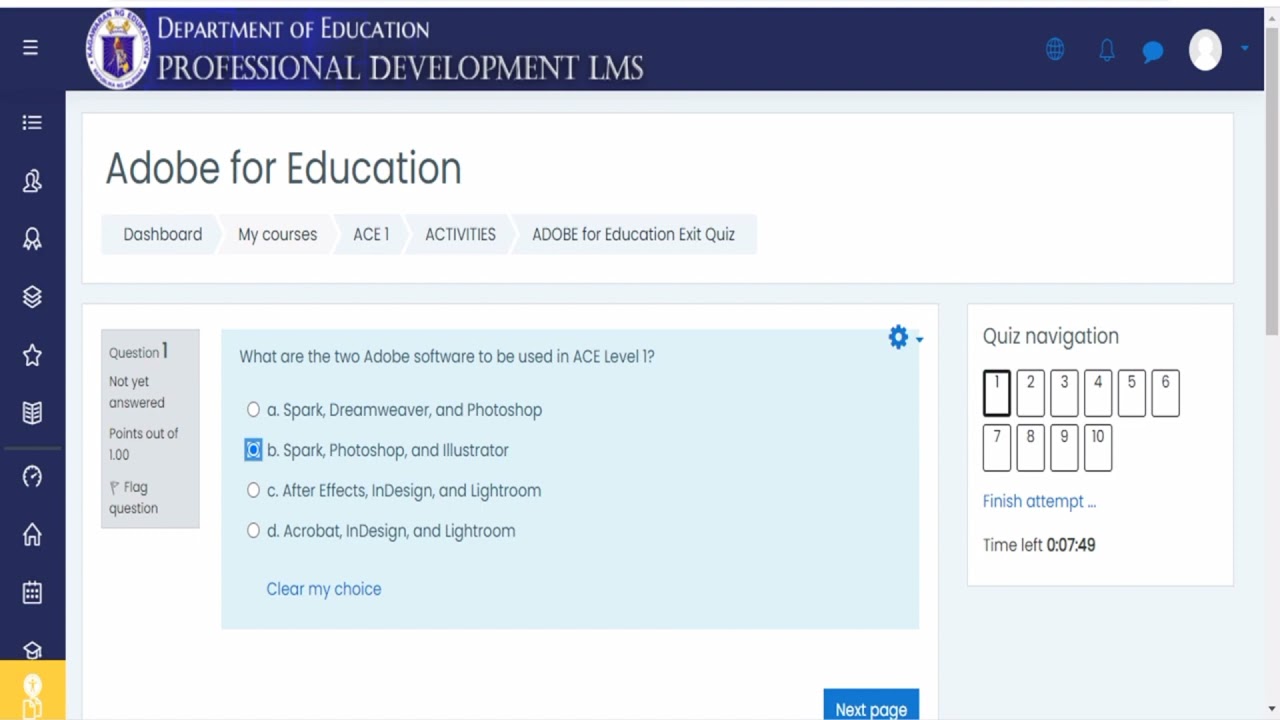Click the Department of Education logo
This screenshot has height=720, width=1280.
(x=119, y=49)
